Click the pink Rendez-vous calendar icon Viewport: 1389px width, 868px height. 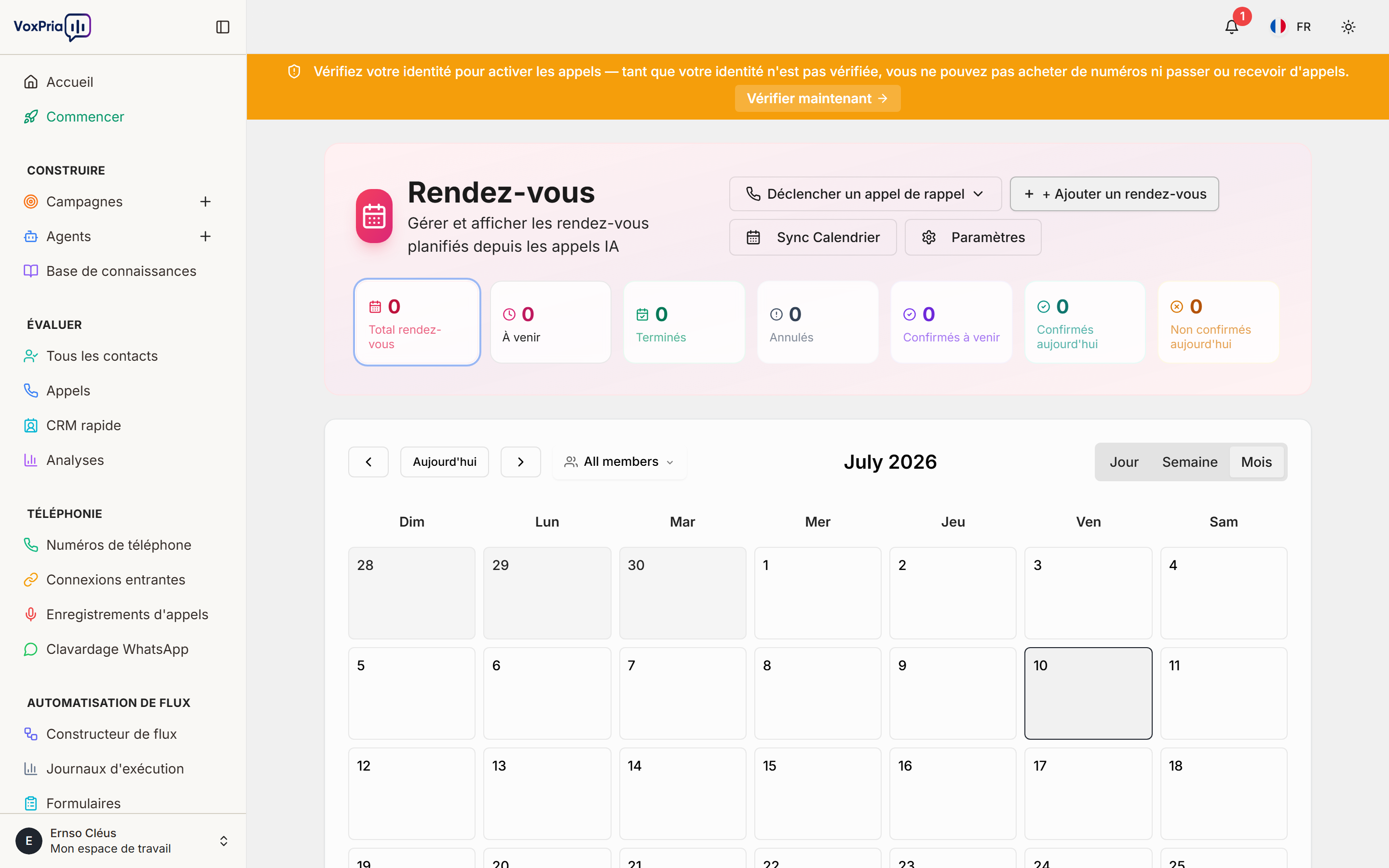374,217
